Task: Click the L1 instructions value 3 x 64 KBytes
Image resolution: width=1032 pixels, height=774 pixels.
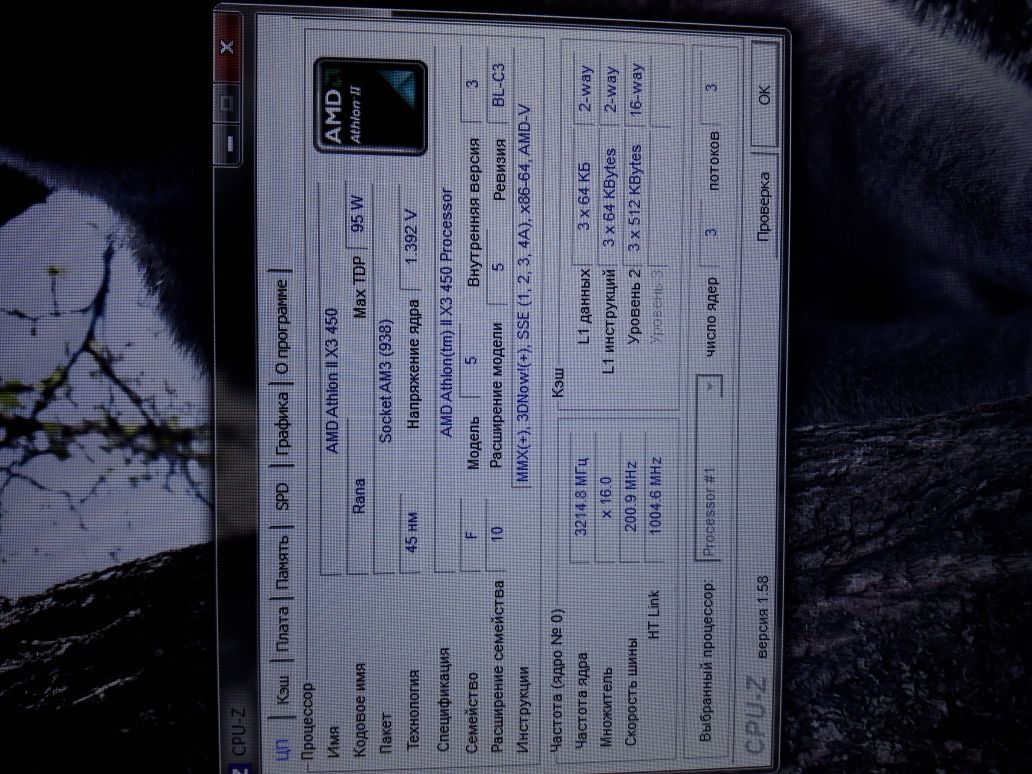Action: [x=610, y=195]
